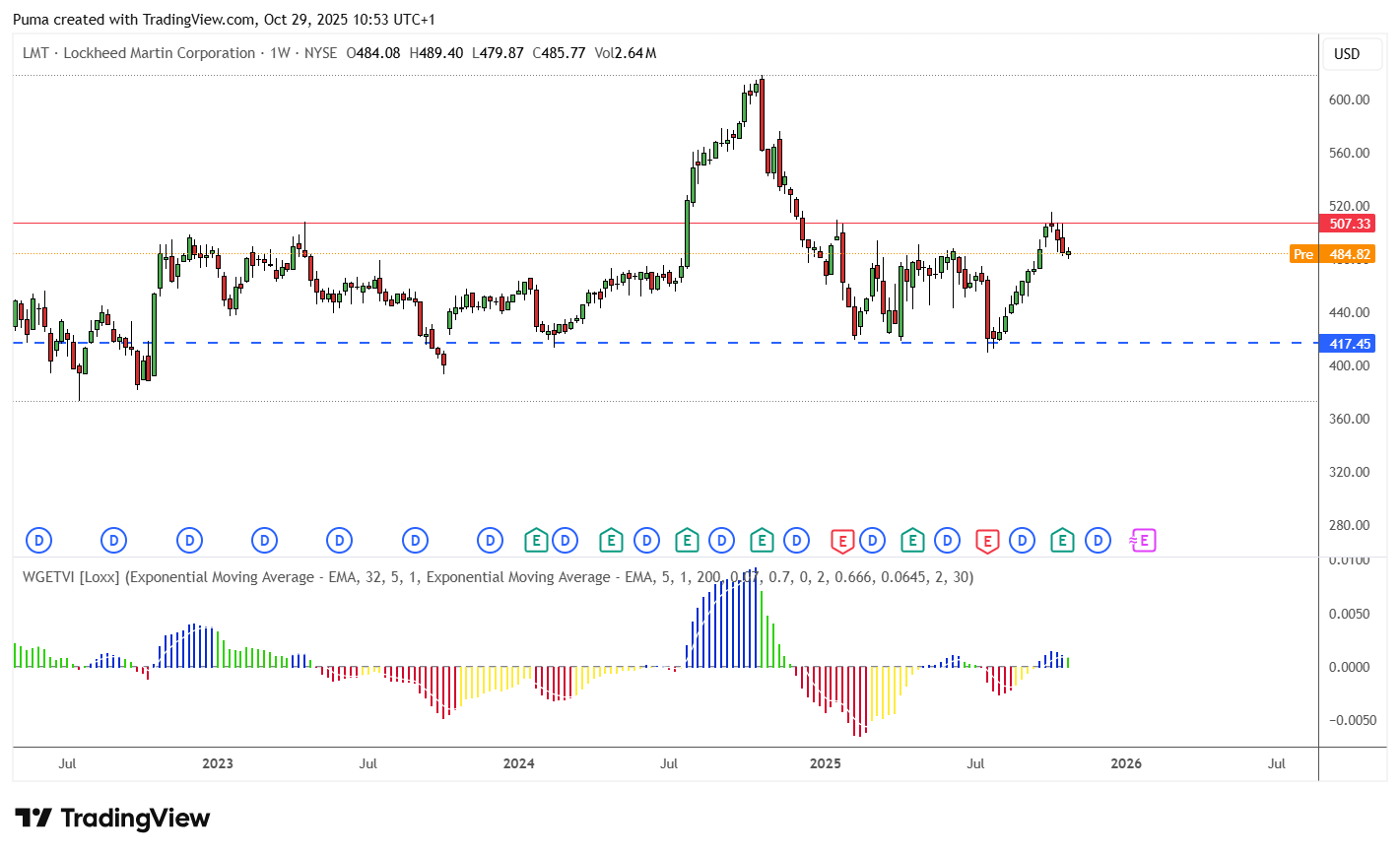Click the 280.00 price axis label
This screenshot has height=855, width=1400.
[1349, 525]
